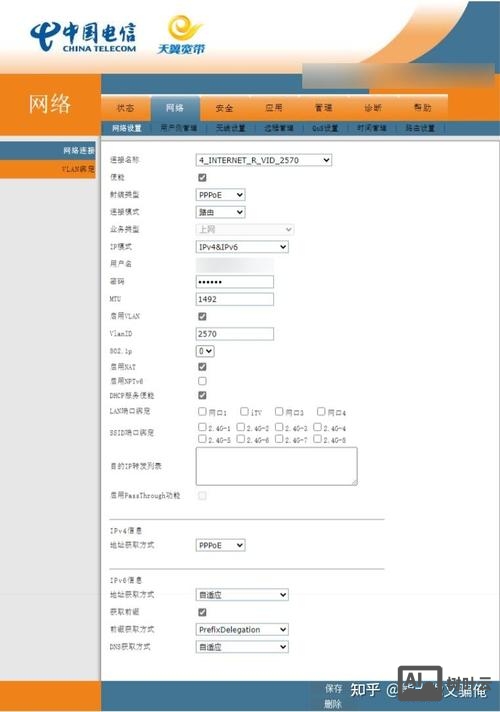Screen dimensions: 500x712
Task: Check the SSID 2.4G-8 checkbox
Action: coord(317,439)
